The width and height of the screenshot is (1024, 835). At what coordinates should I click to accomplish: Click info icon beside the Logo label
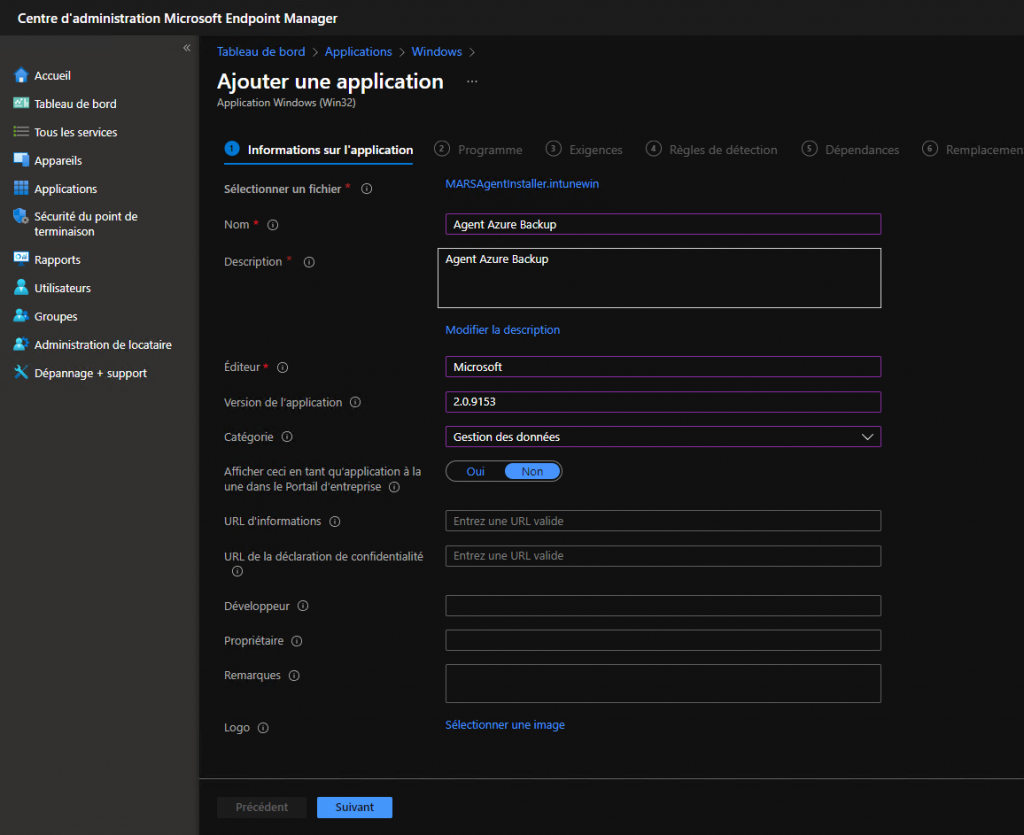(x=263, y=728)
